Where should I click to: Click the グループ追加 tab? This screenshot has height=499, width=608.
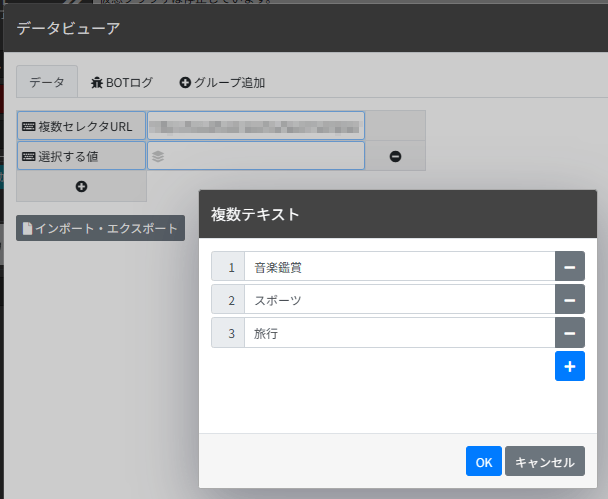(x=222, y=82)
